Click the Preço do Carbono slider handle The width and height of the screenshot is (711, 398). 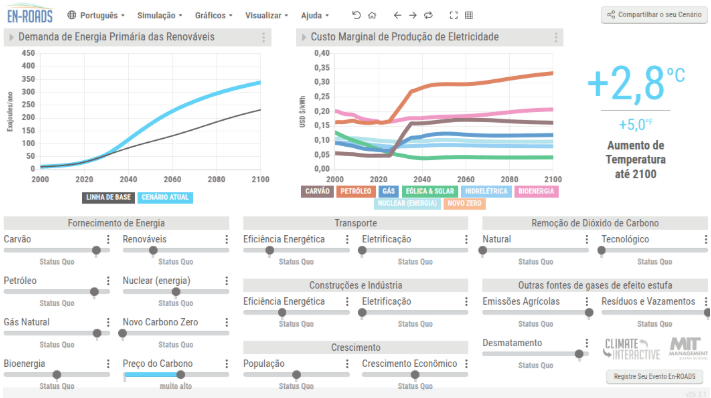(x=180, y=374)
